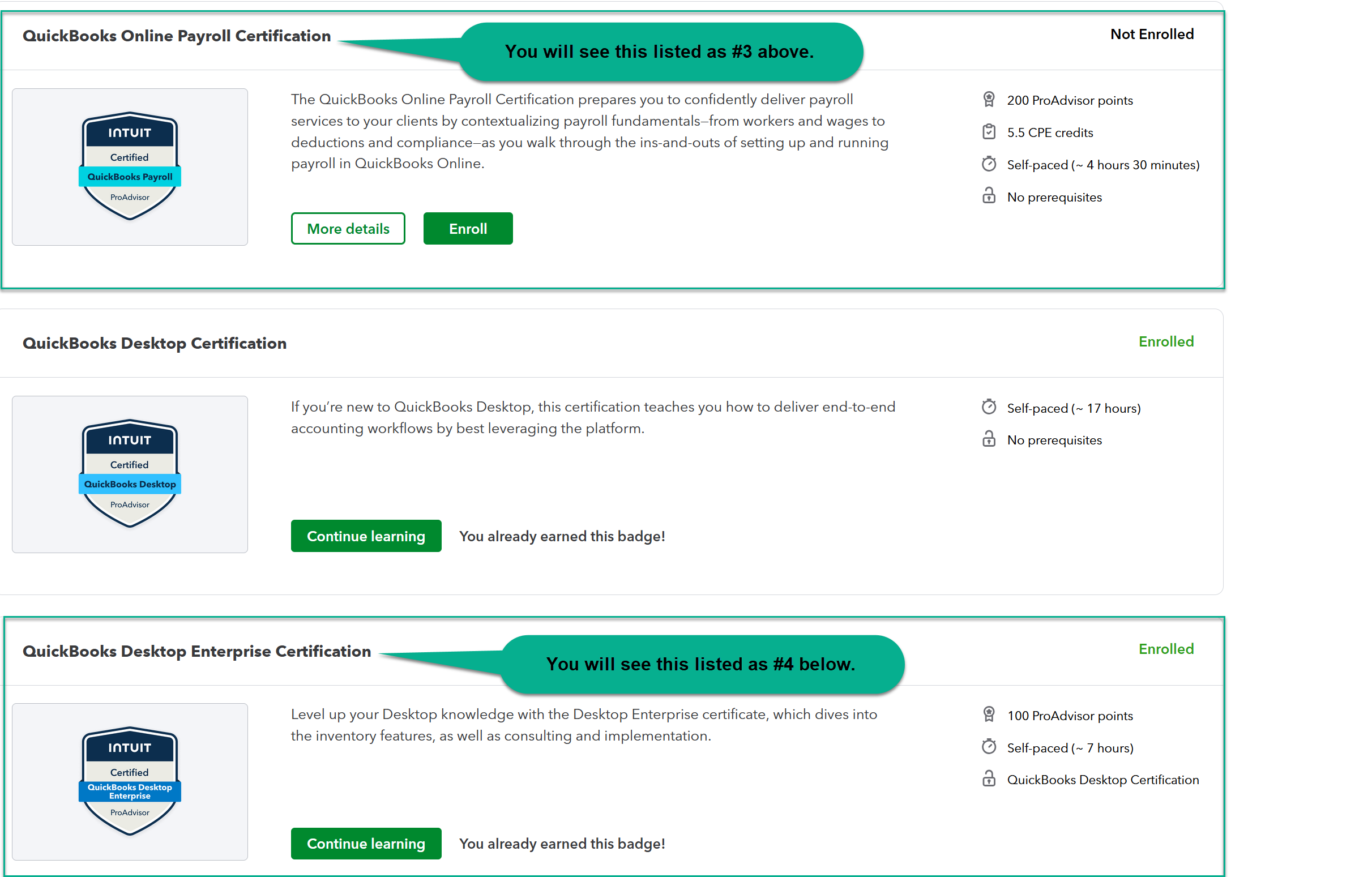Viewport: 1372px width, 877px height.
Task: Click the stopwatch icon beside 4 hours 30 minutes
Action: (989, 164)
